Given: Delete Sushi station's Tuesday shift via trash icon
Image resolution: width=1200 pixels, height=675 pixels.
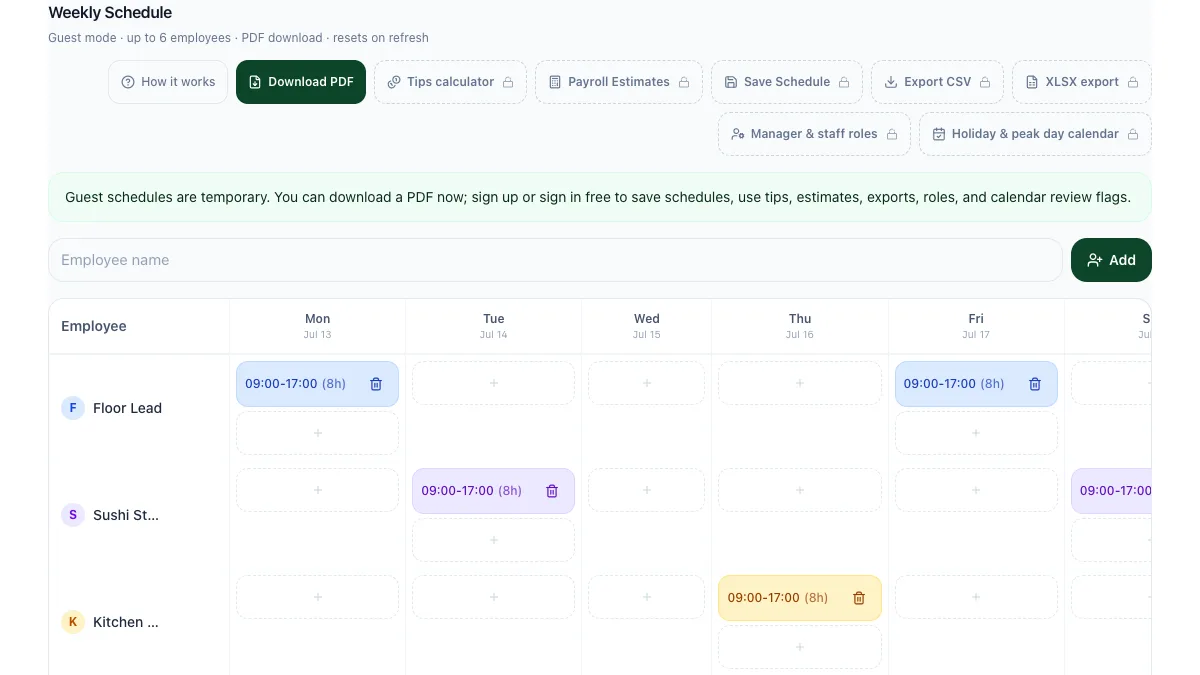Looking at the screenshot, I should point(552,491).
